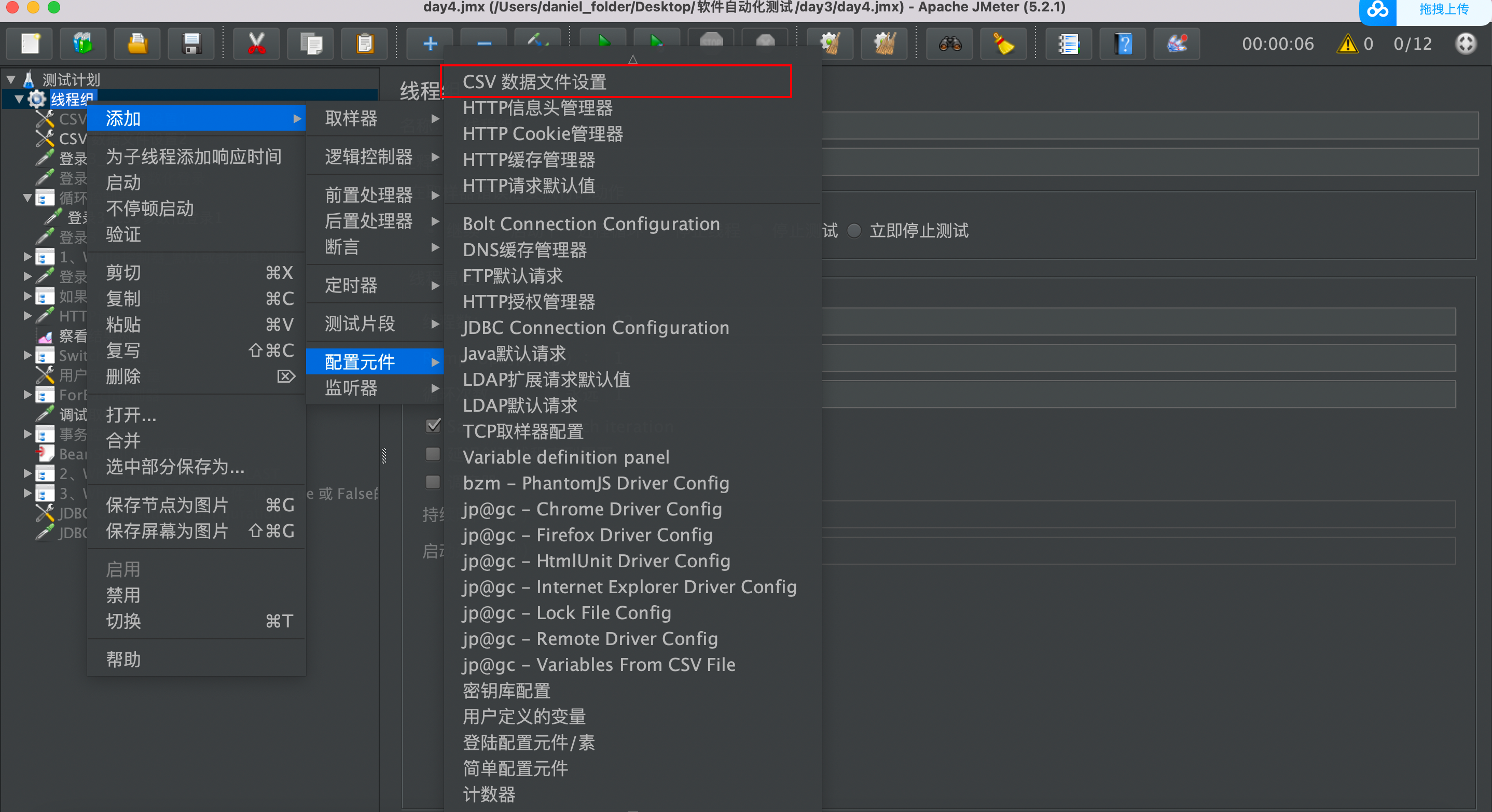Screen dimensions: 1492x812
Task: Open the Templates toolbar icon
Action: [83, 44]
